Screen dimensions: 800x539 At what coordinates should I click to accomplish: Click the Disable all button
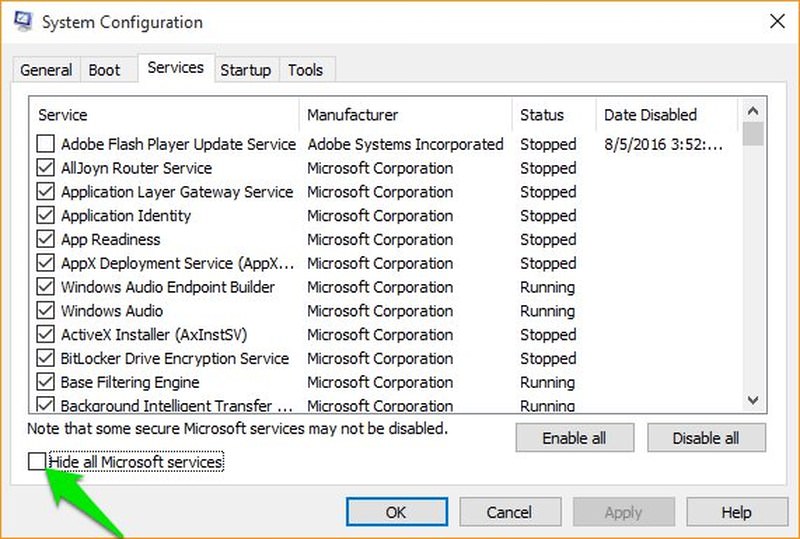(706, 437)
